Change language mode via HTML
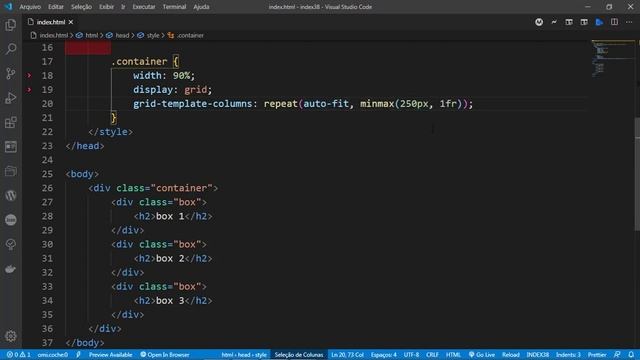Viewport: 640px width, 360px height. [x=453, y=355]
